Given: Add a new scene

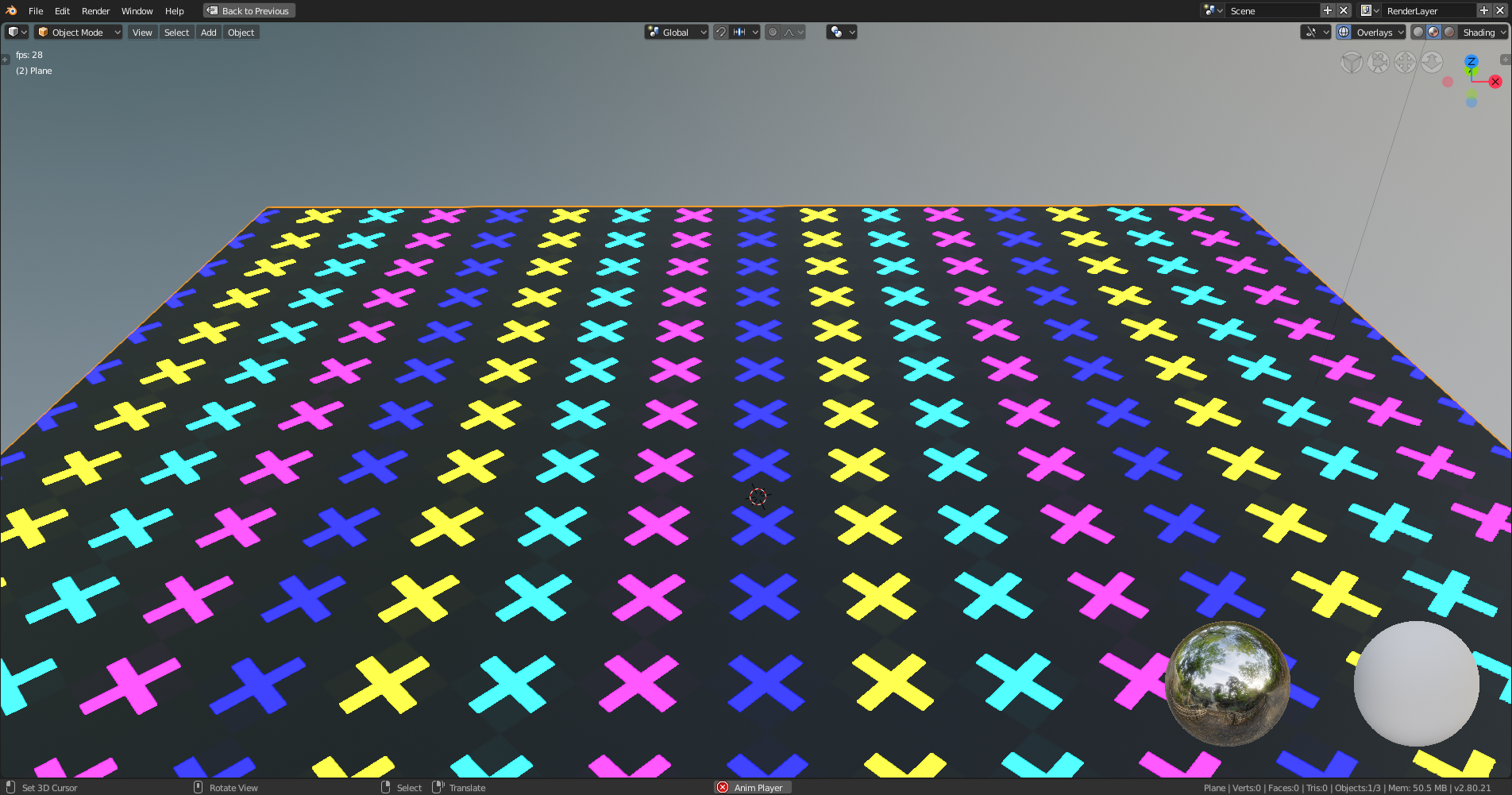Looking at the screenshot, I should pyautogui.click(x=1327, y=10).
